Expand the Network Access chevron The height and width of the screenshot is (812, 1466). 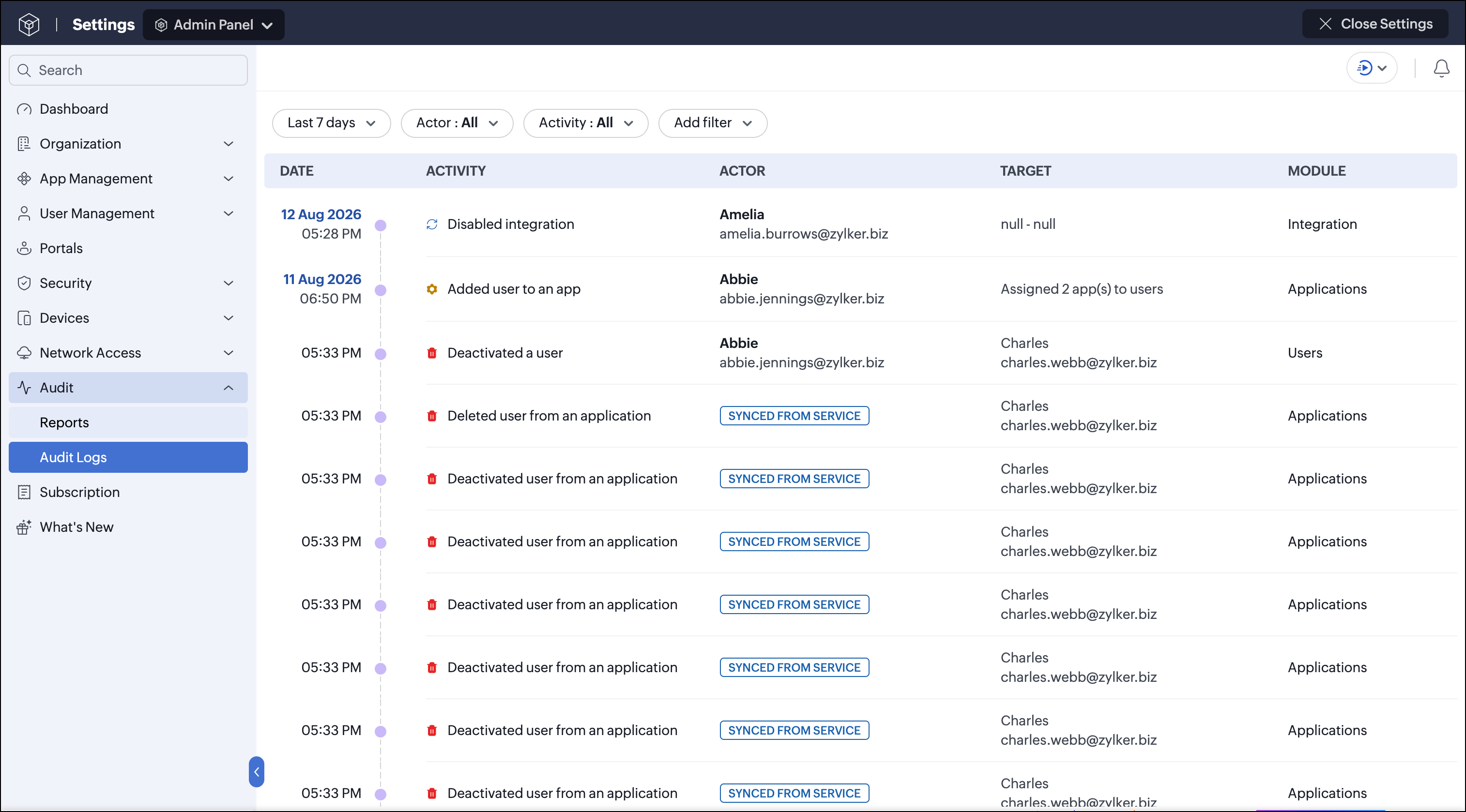tap(229, 353)
